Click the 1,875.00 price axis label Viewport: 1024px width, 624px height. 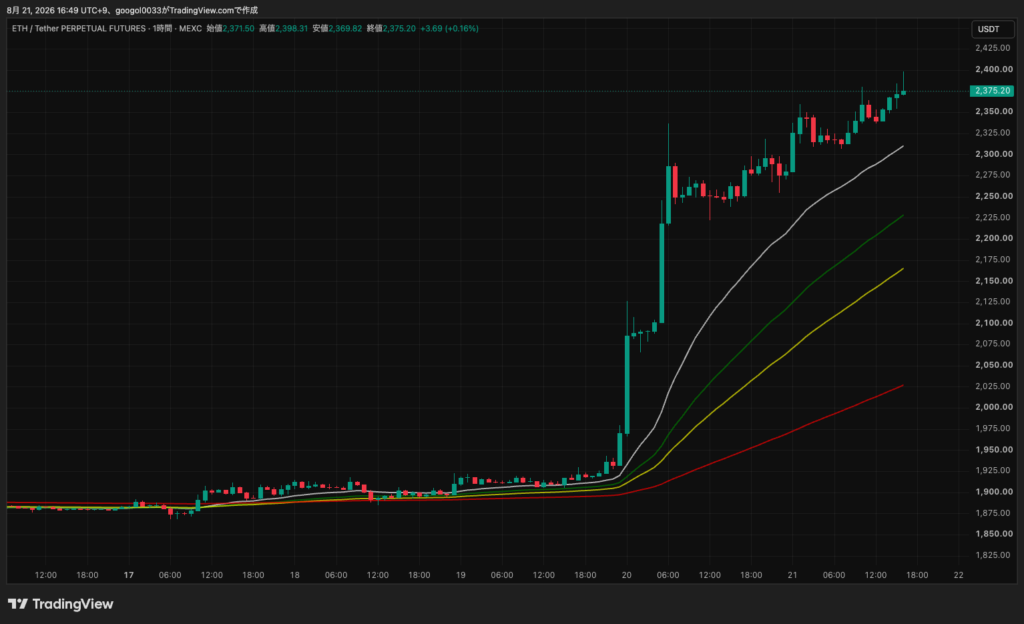(x=993, y=513)
